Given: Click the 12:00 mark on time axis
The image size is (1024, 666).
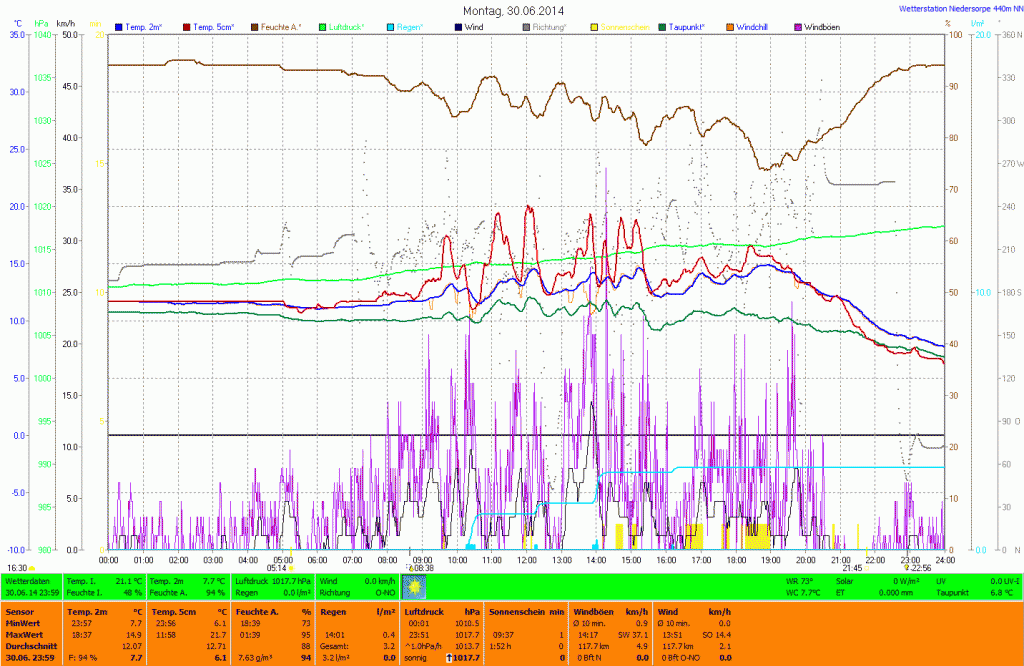Looking at the screenshot, I should click(x=526, y=560).
